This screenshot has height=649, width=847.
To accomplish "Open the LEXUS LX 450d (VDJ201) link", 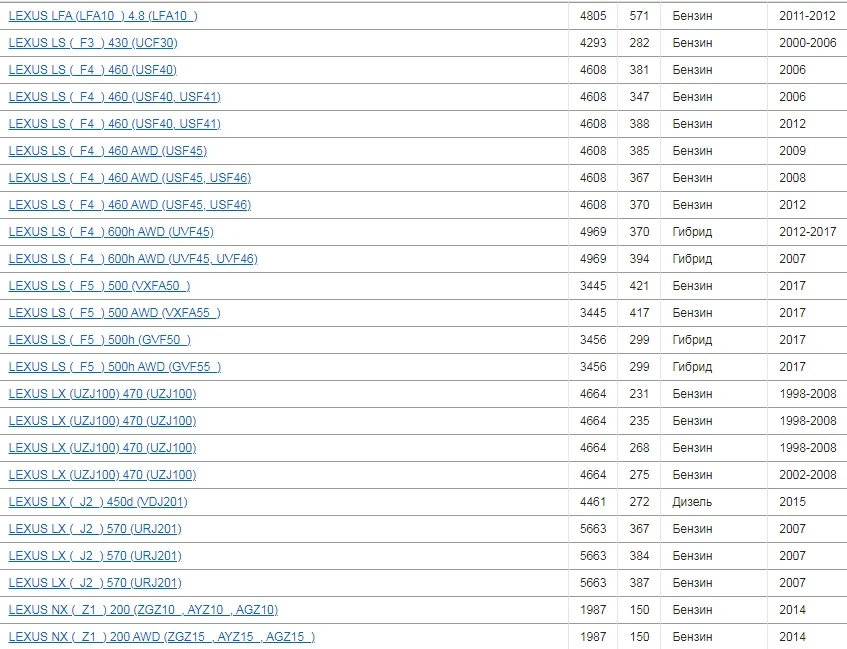I will click(x=98, y=502).
